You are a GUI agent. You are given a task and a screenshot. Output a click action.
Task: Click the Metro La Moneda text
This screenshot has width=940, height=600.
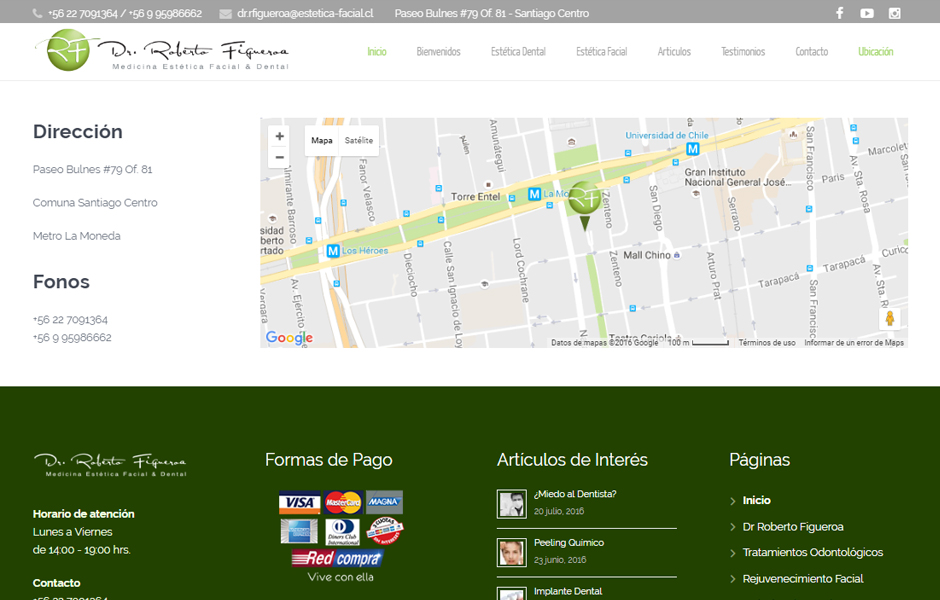click(77, 236)
